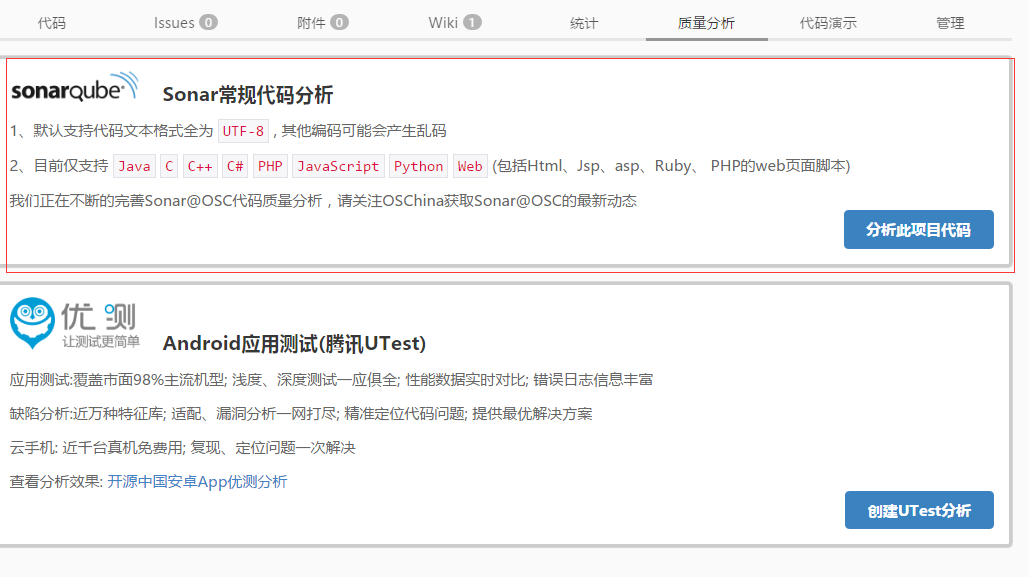Click the Issues count badge 0

pyautogui.click(x=208, y=22)
